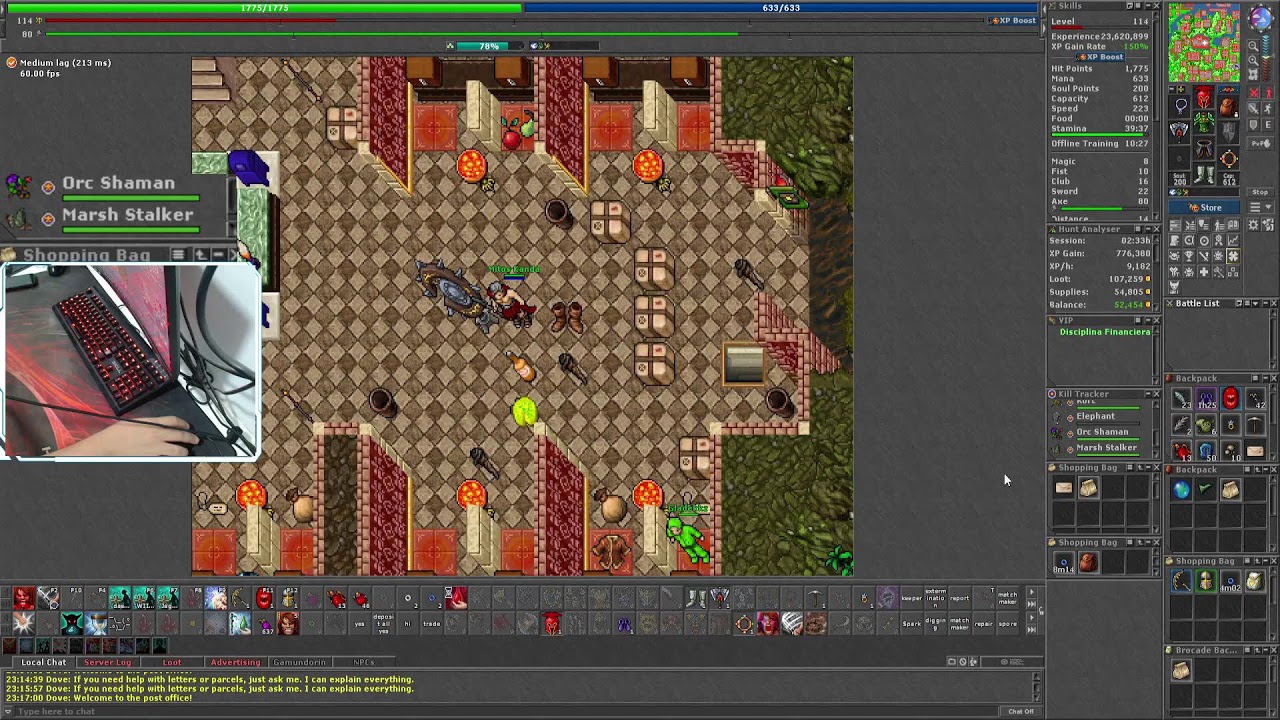This screenshot has width=1280, height=720.
Task: Open the Store button below the equipment
Action: click(x=1204, y=207)
